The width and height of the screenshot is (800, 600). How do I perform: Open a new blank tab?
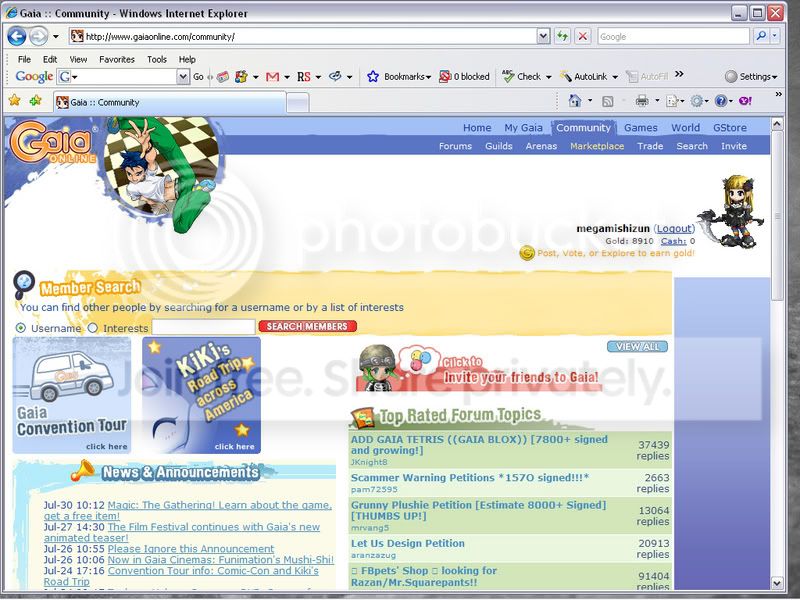[298, 103]
